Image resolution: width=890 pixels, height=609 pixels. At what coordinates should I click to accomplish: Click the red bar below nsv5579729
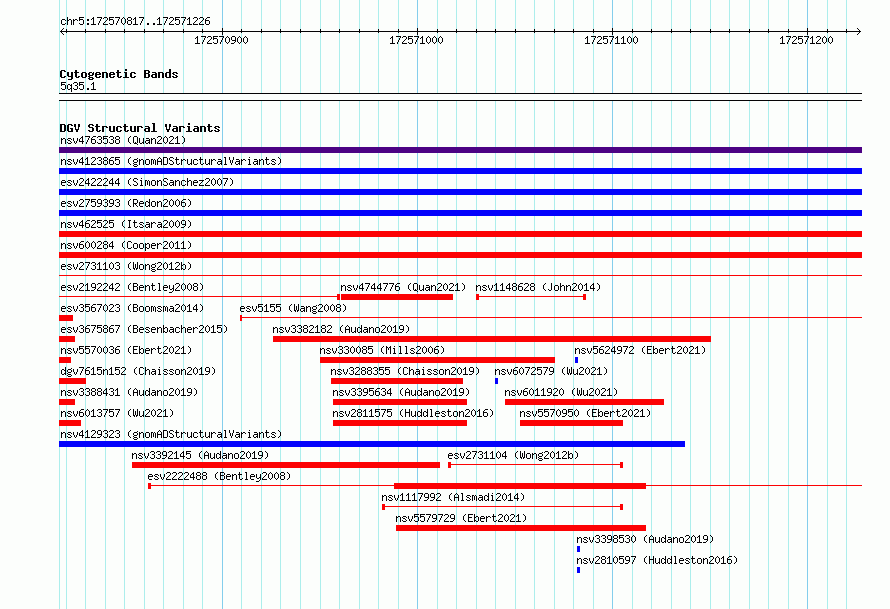pyautogui.click(x=521, y=528)
